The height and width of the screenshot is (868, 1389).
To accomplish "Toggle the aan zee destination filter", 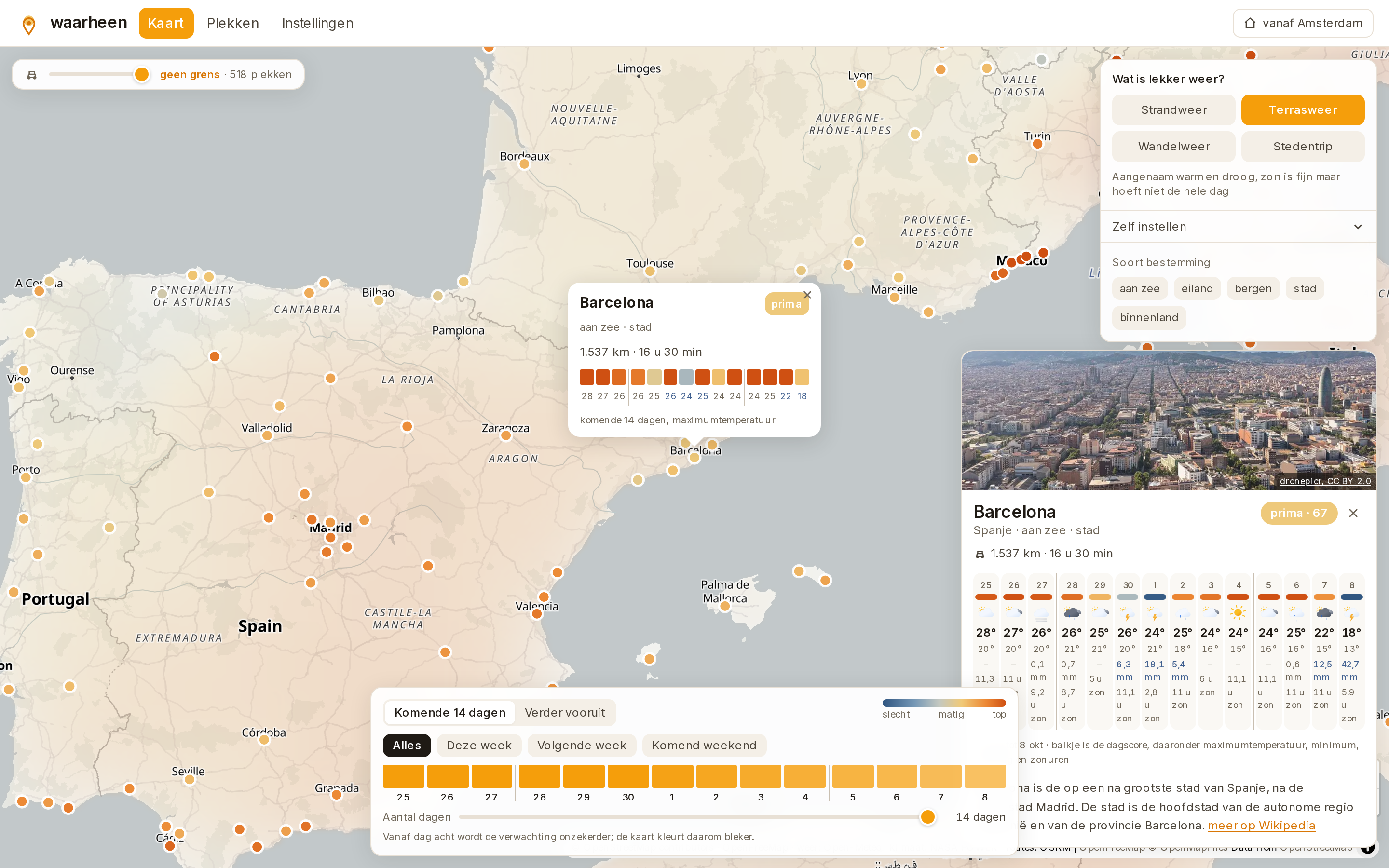I will [1139, 289].
